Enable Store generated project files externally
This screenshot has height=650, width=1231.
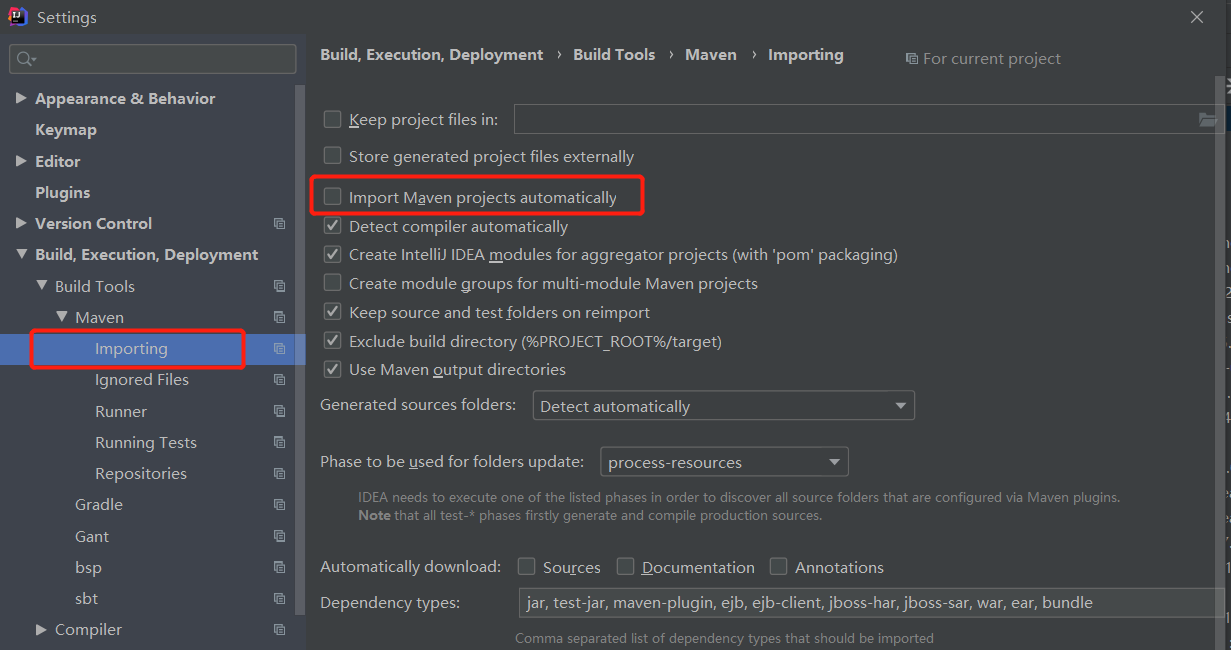click(332, 156)
